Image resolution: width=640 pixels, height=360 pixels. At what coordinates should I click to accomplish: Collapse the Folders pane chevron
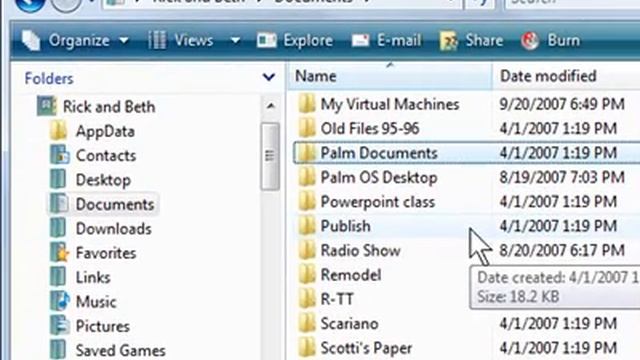point(269,77)
